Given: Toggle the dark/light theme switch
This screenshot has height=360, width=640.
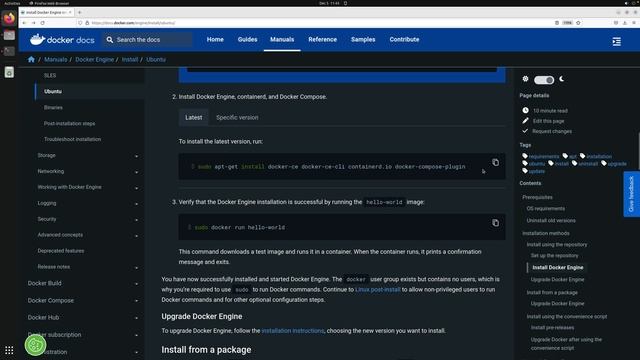Looking at the screenshot, I should (x=544, y=80).
